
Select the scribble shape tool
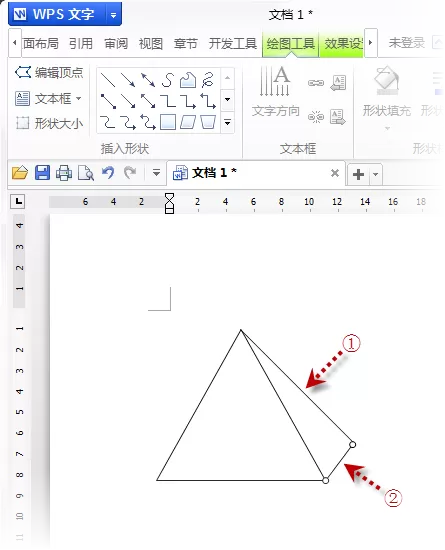pyautogui.click(x=208, y=80)
